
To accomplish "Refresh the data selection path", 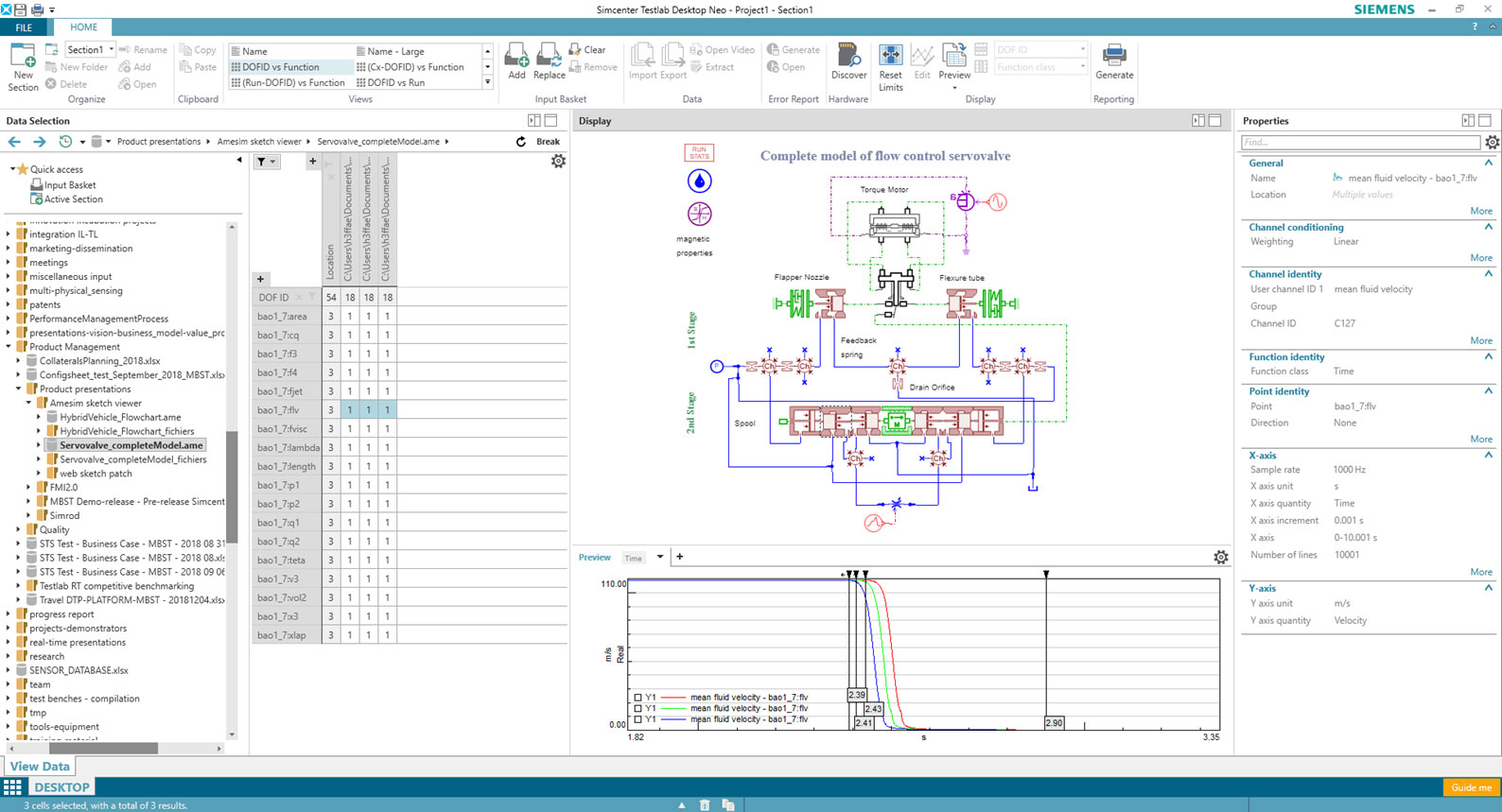I will (x=521, y=142).
